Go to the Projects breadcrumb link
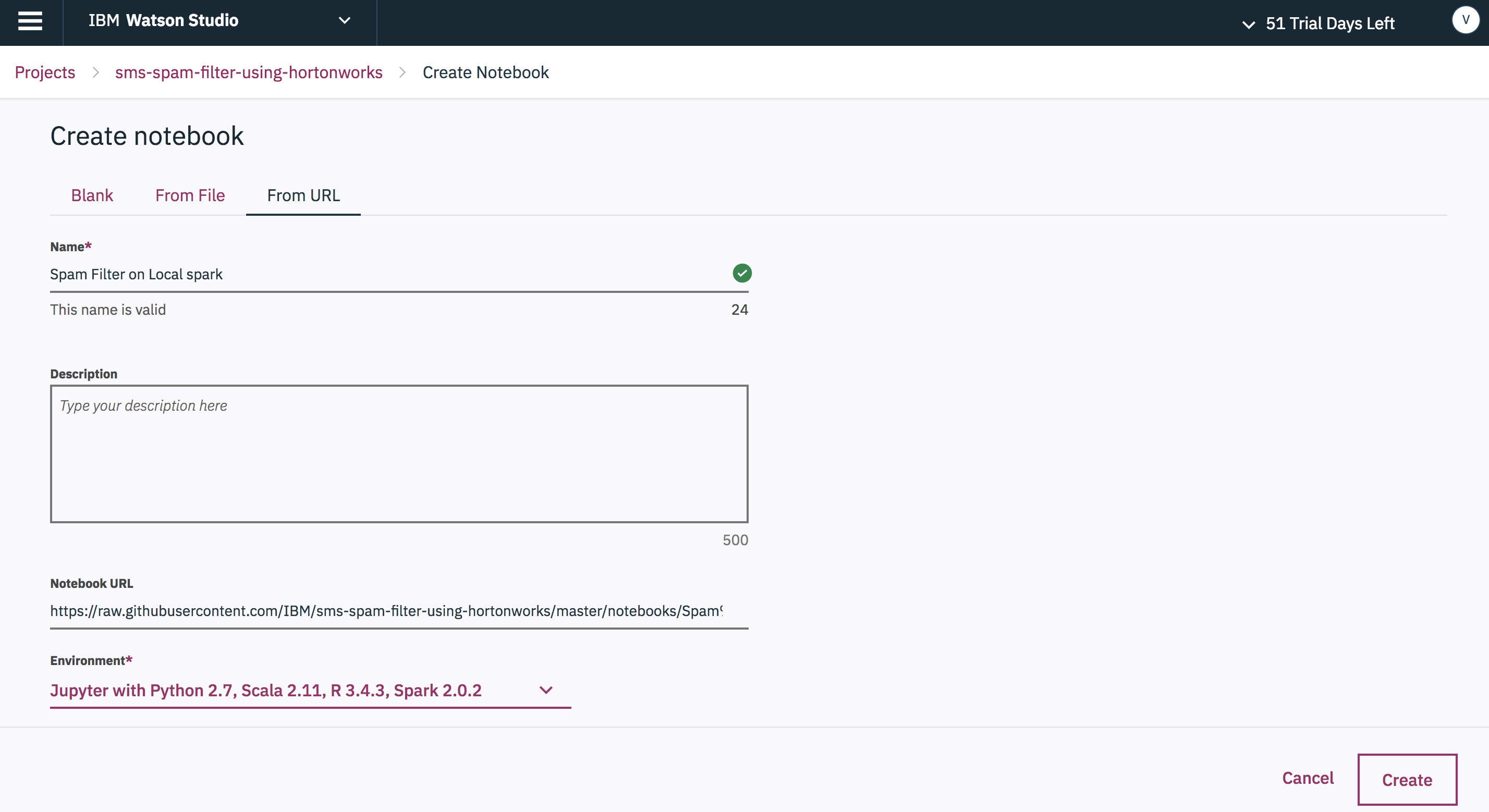The image size is (1489, 812). tap(45, 72)
